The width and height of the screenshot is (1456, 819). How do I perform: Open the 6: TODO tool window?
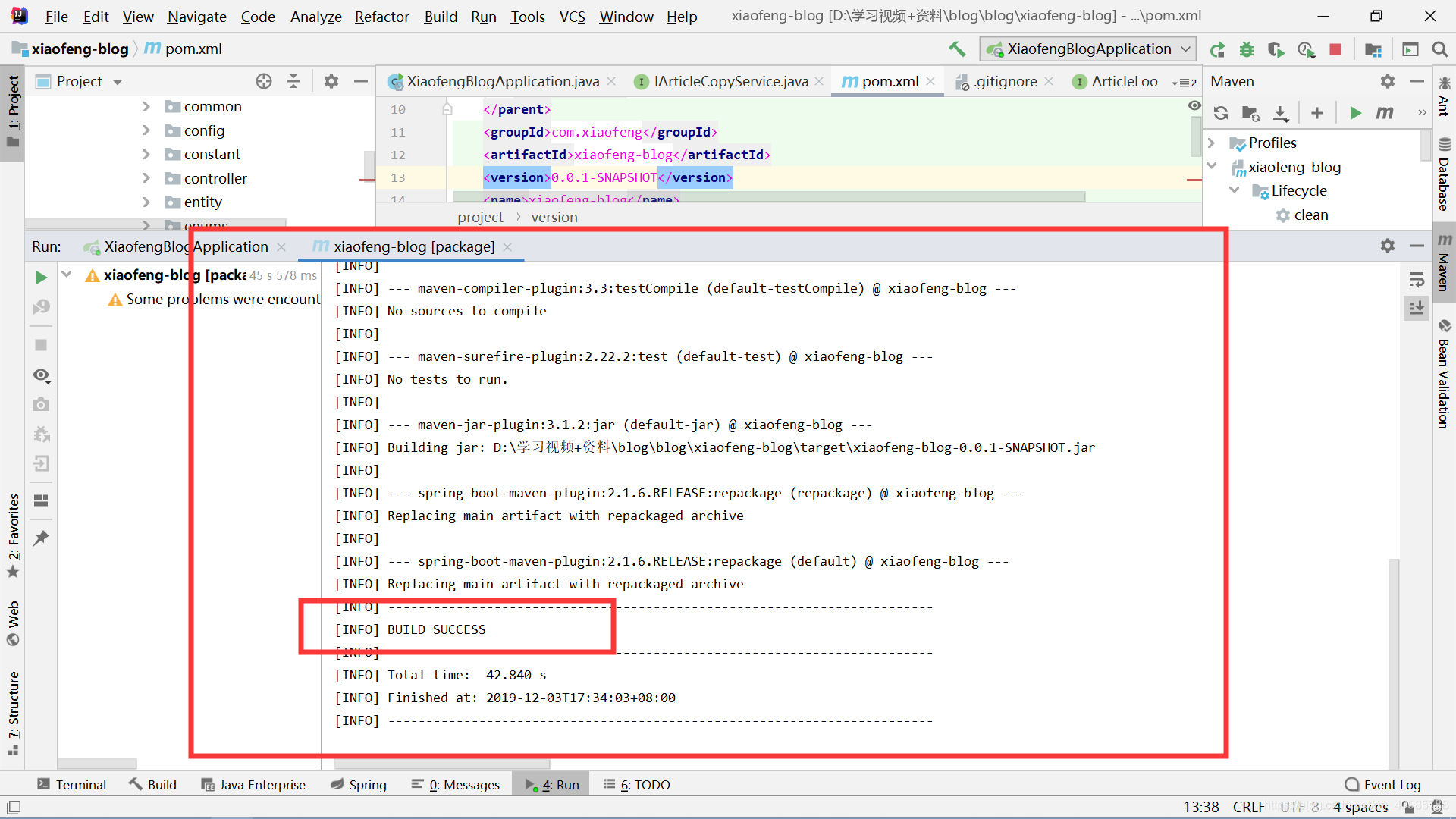tap(636, 785)
